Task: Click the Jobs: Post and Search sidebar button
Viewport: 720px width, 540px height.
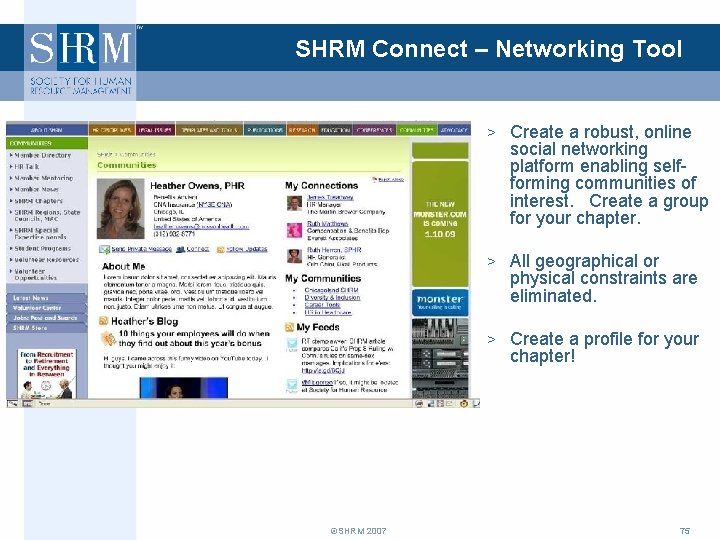Action: [46, 318]
